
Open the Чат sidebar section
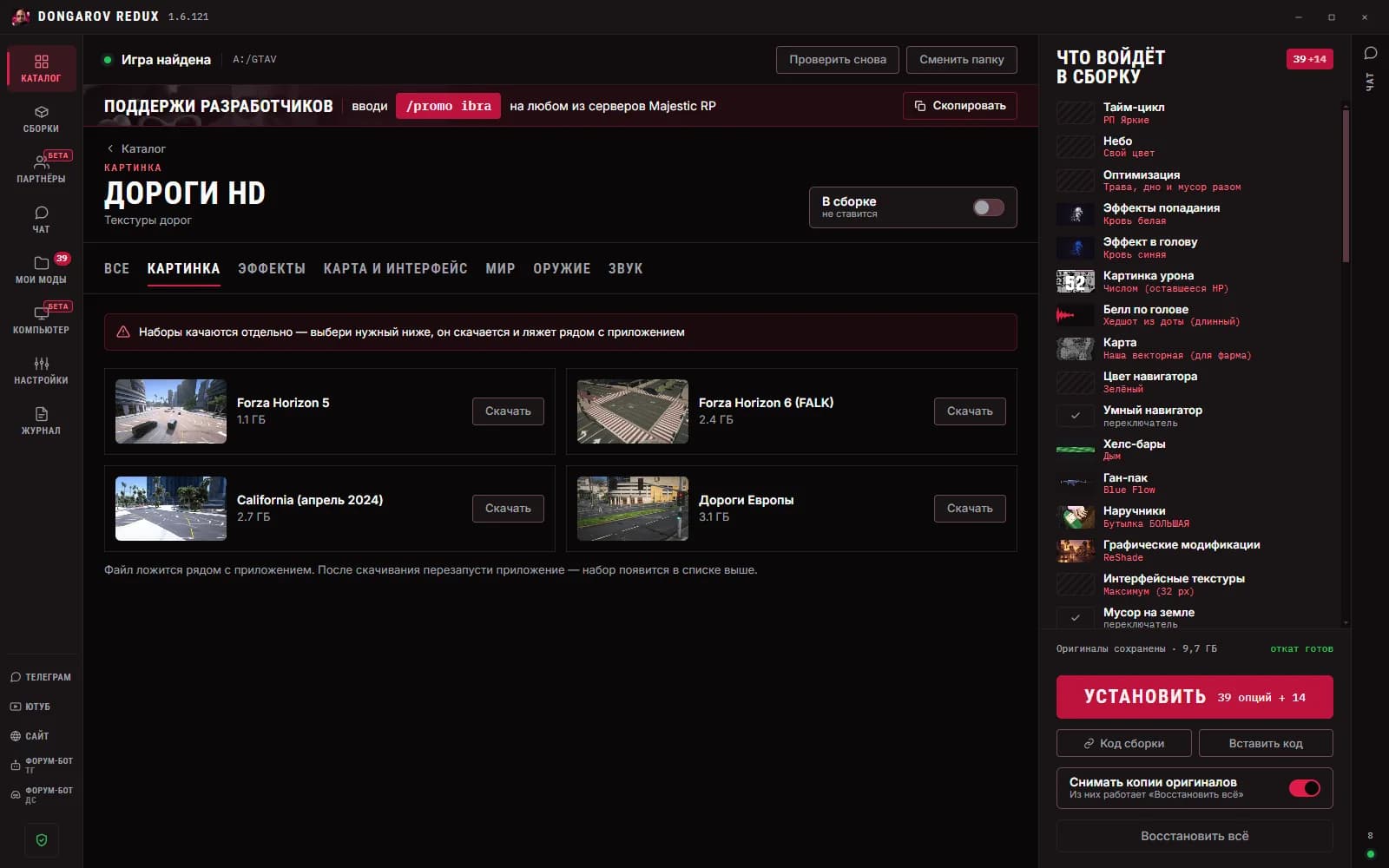tap(41, 220)
